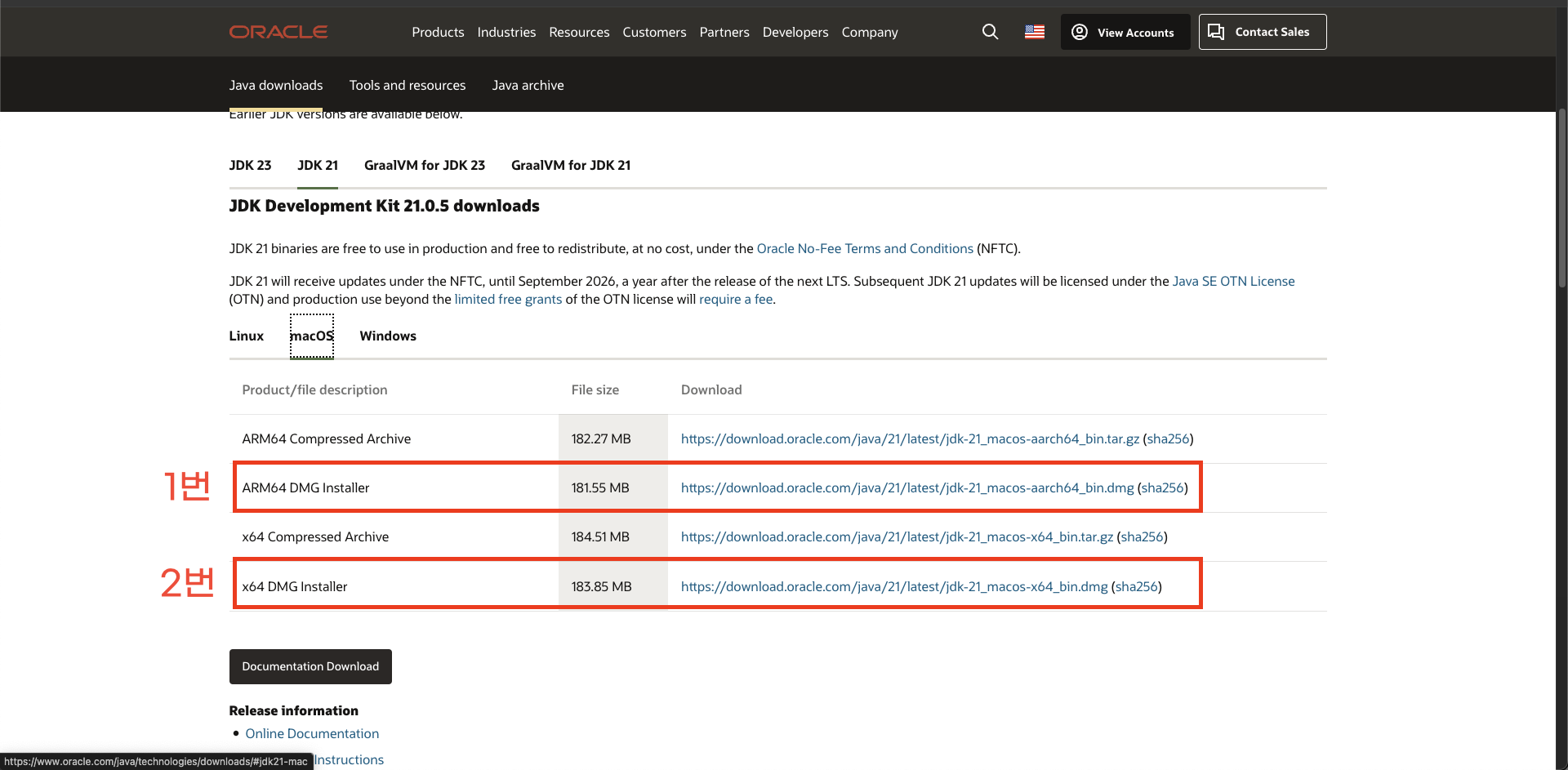
Task: Click the Oracle logo
Action: click(278, 32)
